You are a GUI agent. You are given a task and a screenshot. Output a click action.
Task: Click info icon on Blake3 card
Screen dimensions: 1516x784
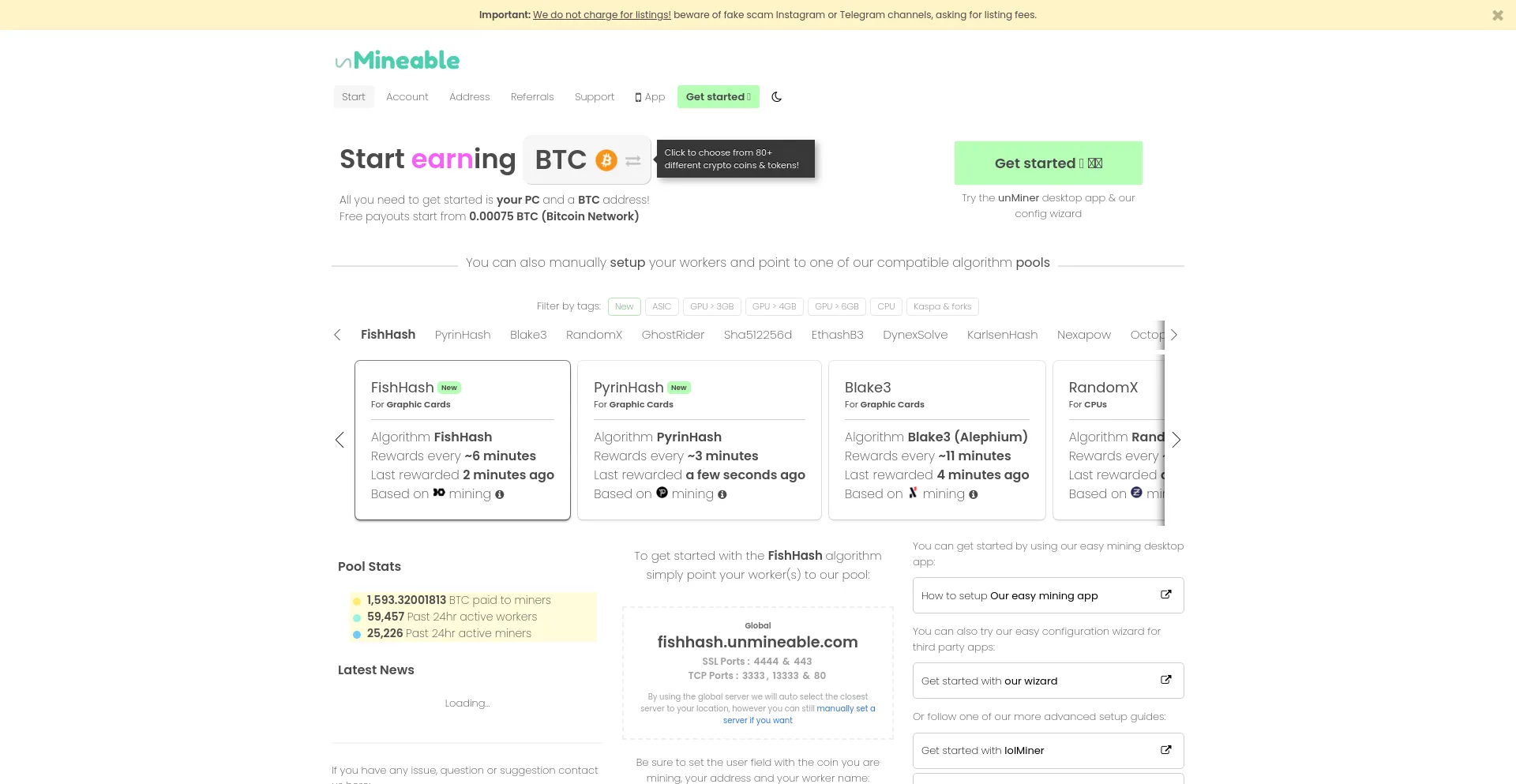(973, 494)
